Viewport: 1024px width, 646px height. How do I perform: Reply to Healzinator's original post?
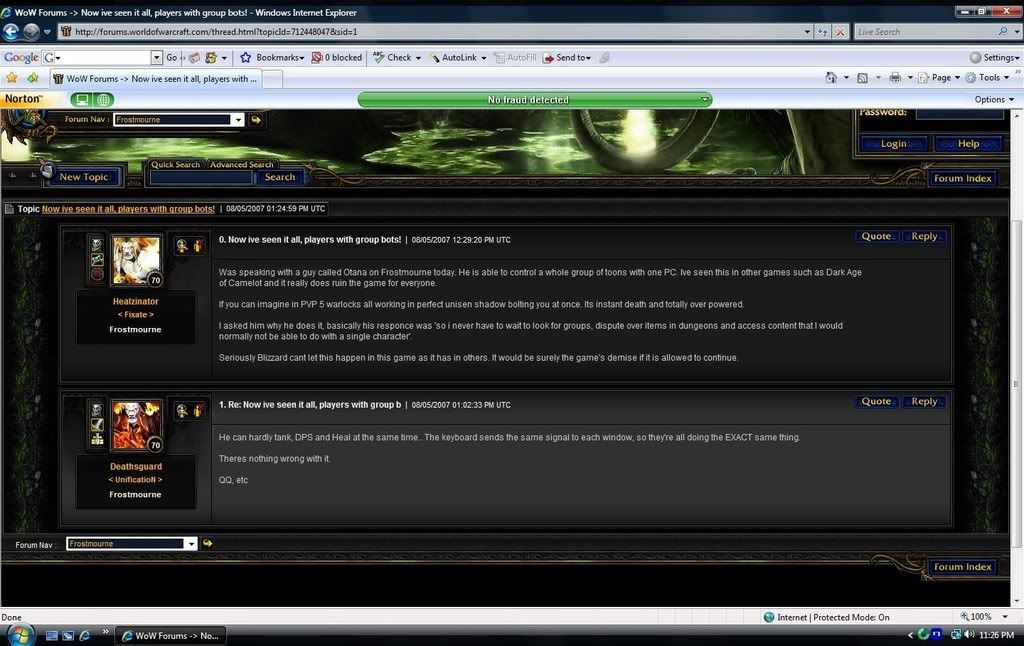(924, 236)
